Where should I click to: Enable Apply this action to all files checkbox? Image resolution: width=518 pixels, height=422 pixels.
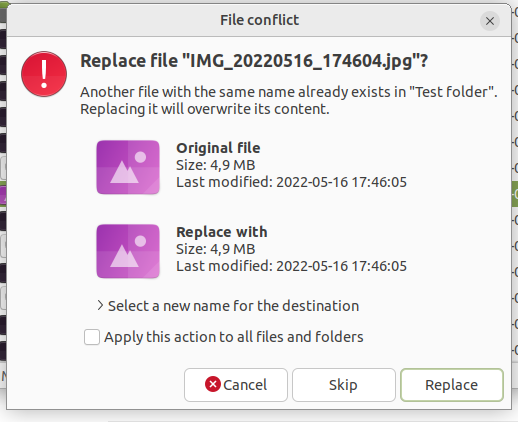(x=92, y=337)
